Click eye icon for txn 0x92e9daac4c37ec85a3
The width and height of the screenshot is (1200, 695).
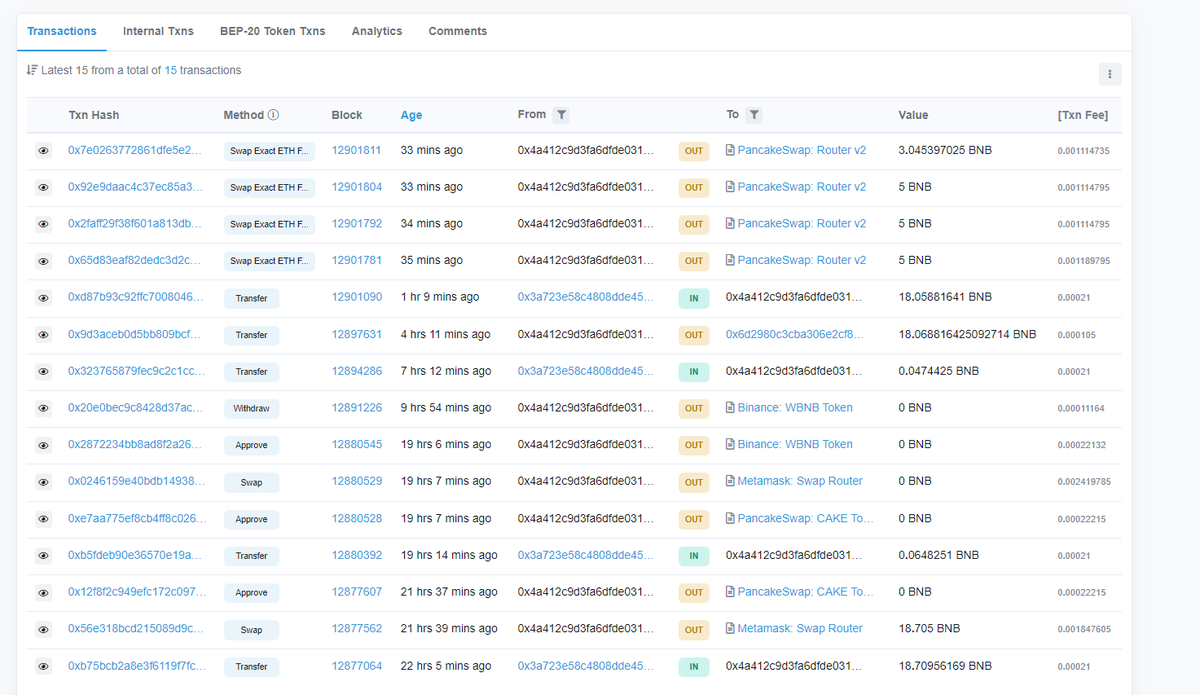pyautogui.click(x=43, y=188)
